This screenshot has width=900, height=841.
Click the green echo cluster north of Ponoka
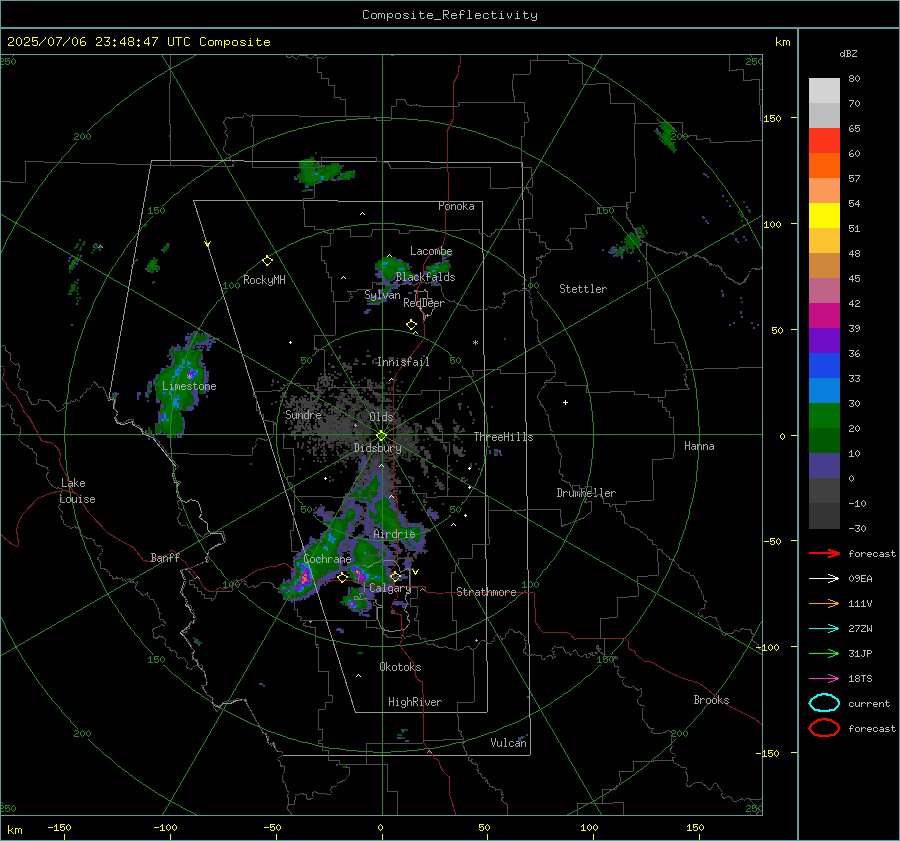click(x=323, y=171)
